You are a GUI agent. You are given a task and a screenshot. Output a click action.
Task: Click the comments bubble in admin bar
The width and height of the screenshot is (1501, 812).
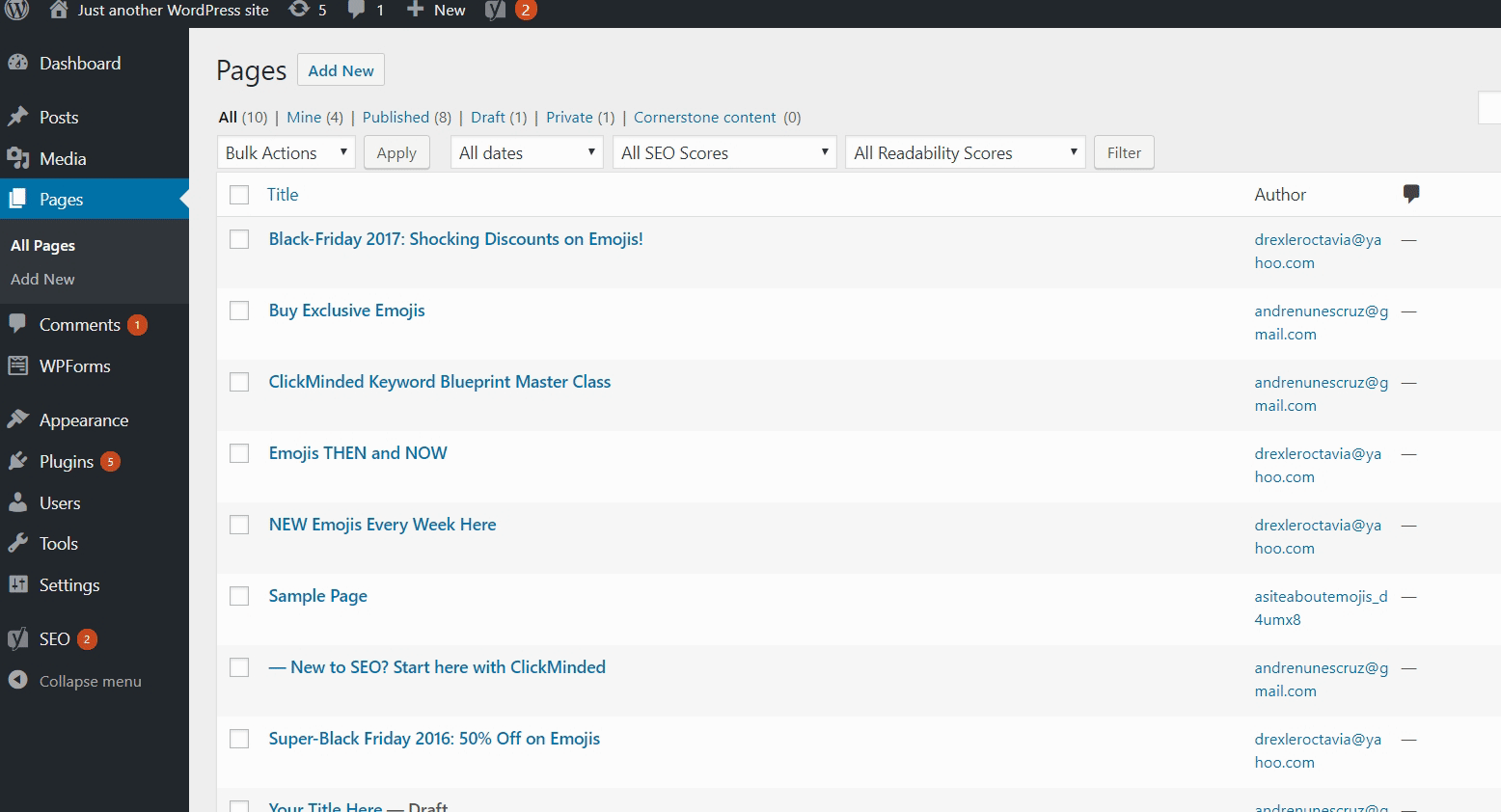point(357,10)
